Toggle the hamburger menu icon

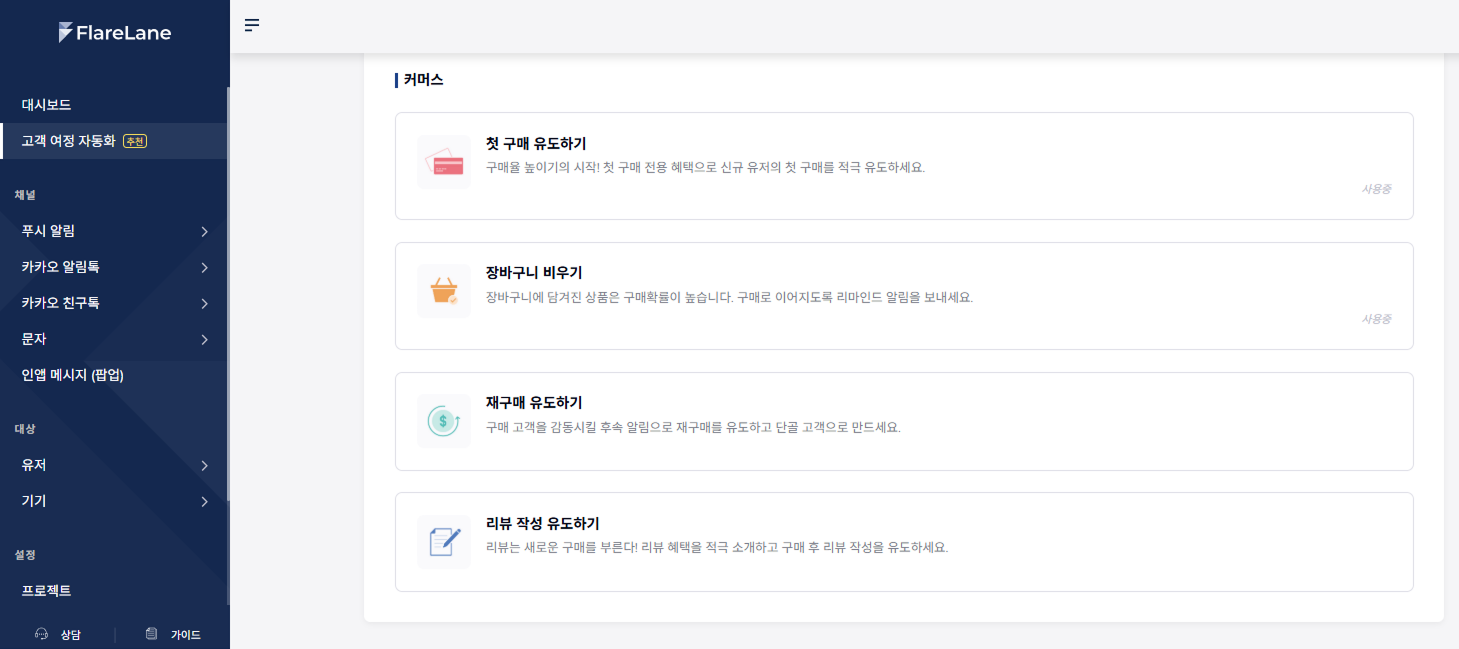pyautogui.click(x=252, y=25)
